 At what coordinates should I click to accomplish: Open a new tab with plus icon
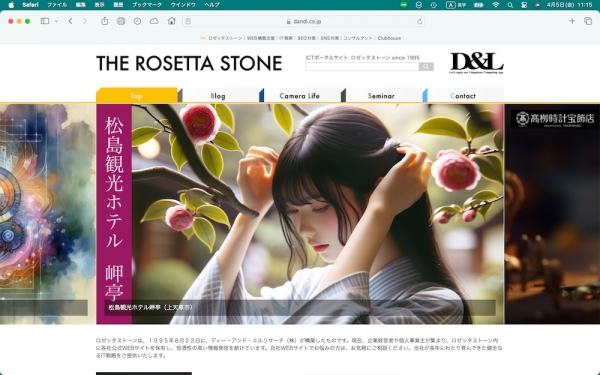coord(572,21)
